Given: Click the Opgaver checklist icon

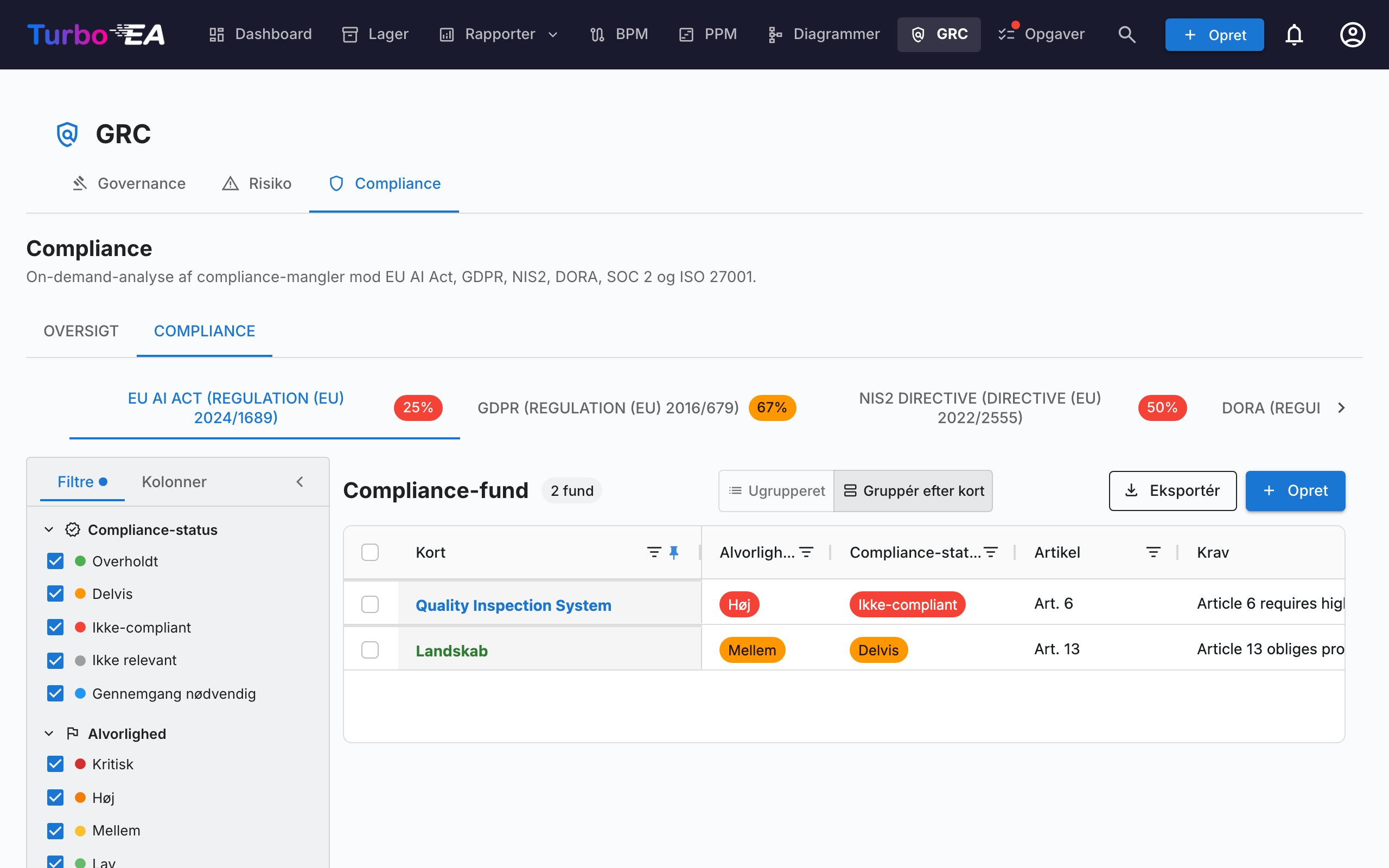Looking at the screenshot, I should click(x=1006, y=34).
